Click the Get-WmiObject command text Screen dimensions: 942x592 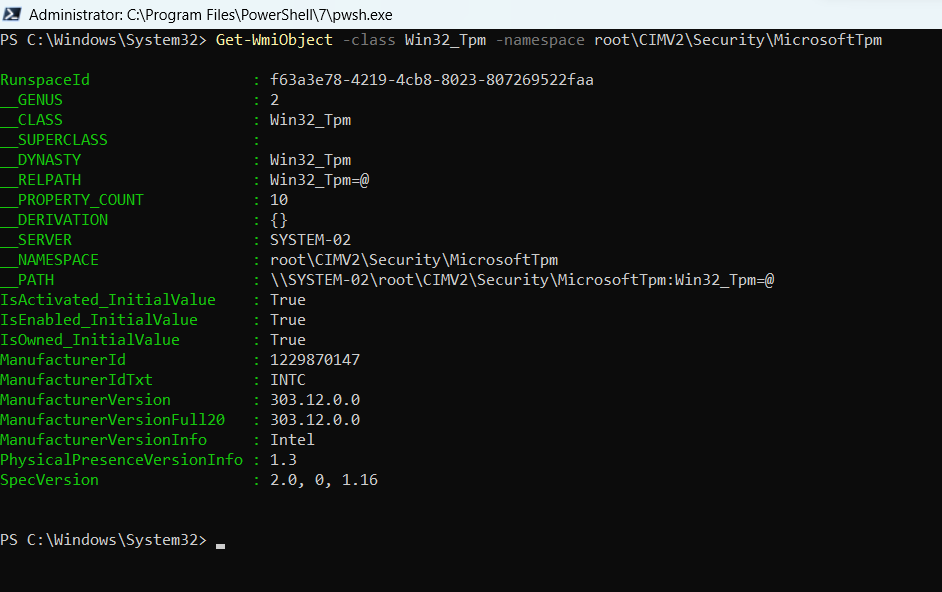point(274,40)
